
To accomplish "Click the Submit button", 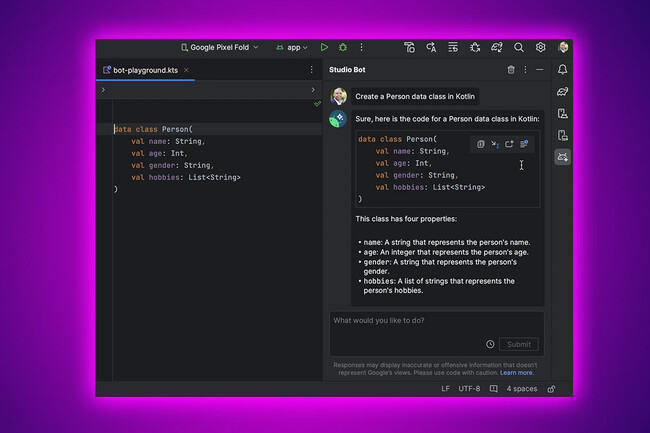I will [519, 344].
